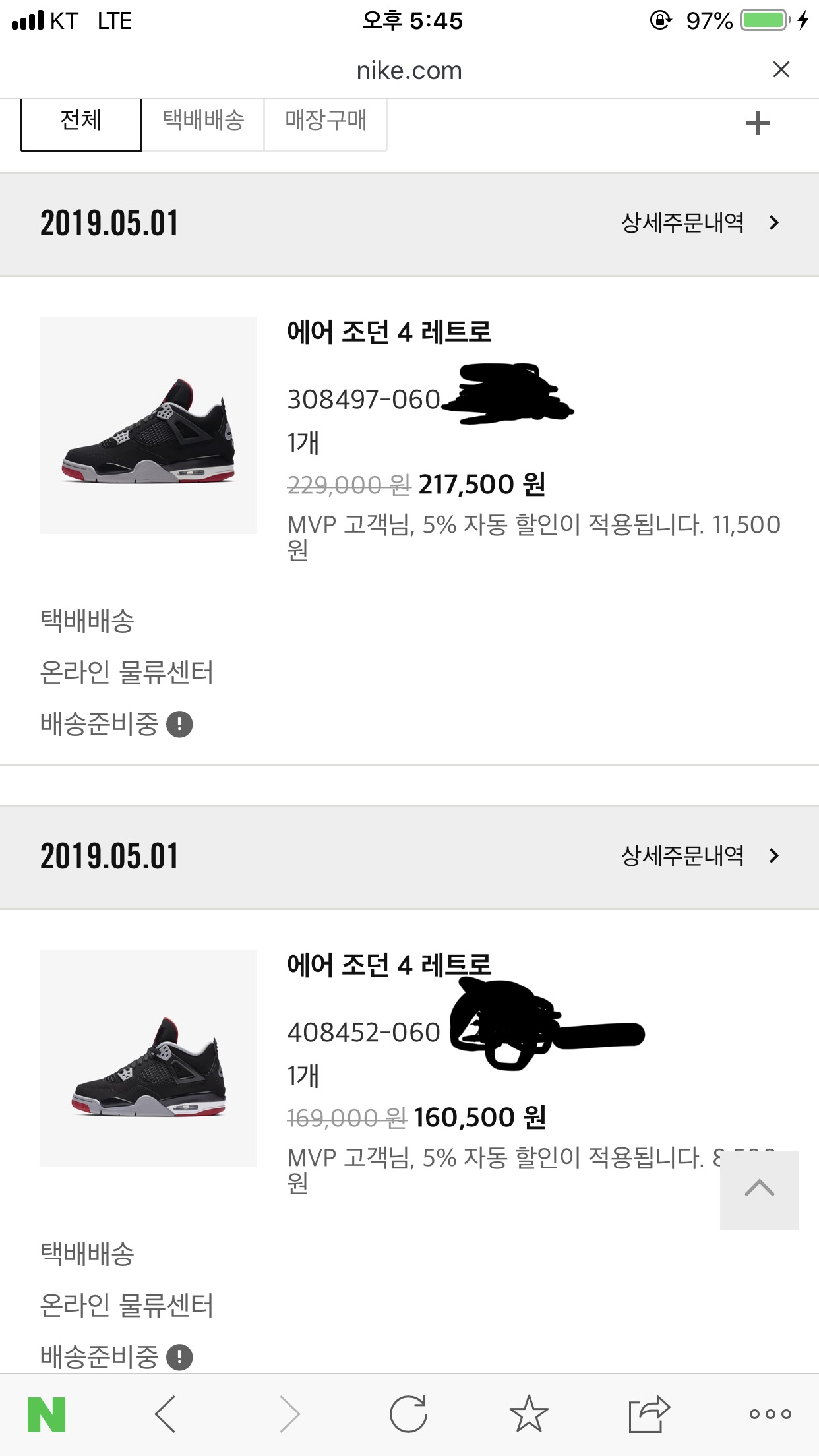Go back using the browser back arrow
The image size is (819, 1456).
(x=165, y=1414)
